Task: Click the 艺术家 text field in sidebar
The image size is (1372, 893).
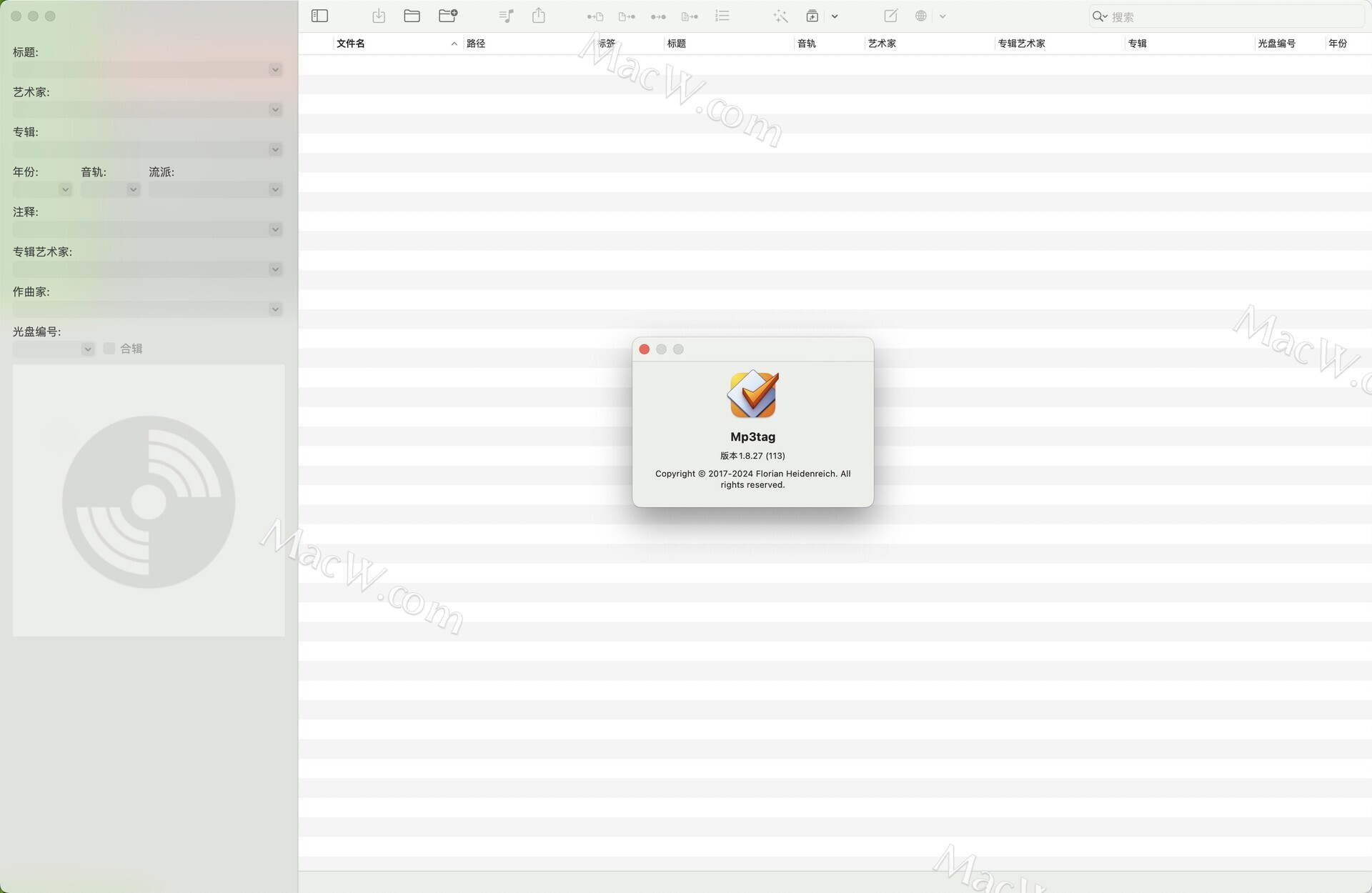Action: tap(141, 110)
